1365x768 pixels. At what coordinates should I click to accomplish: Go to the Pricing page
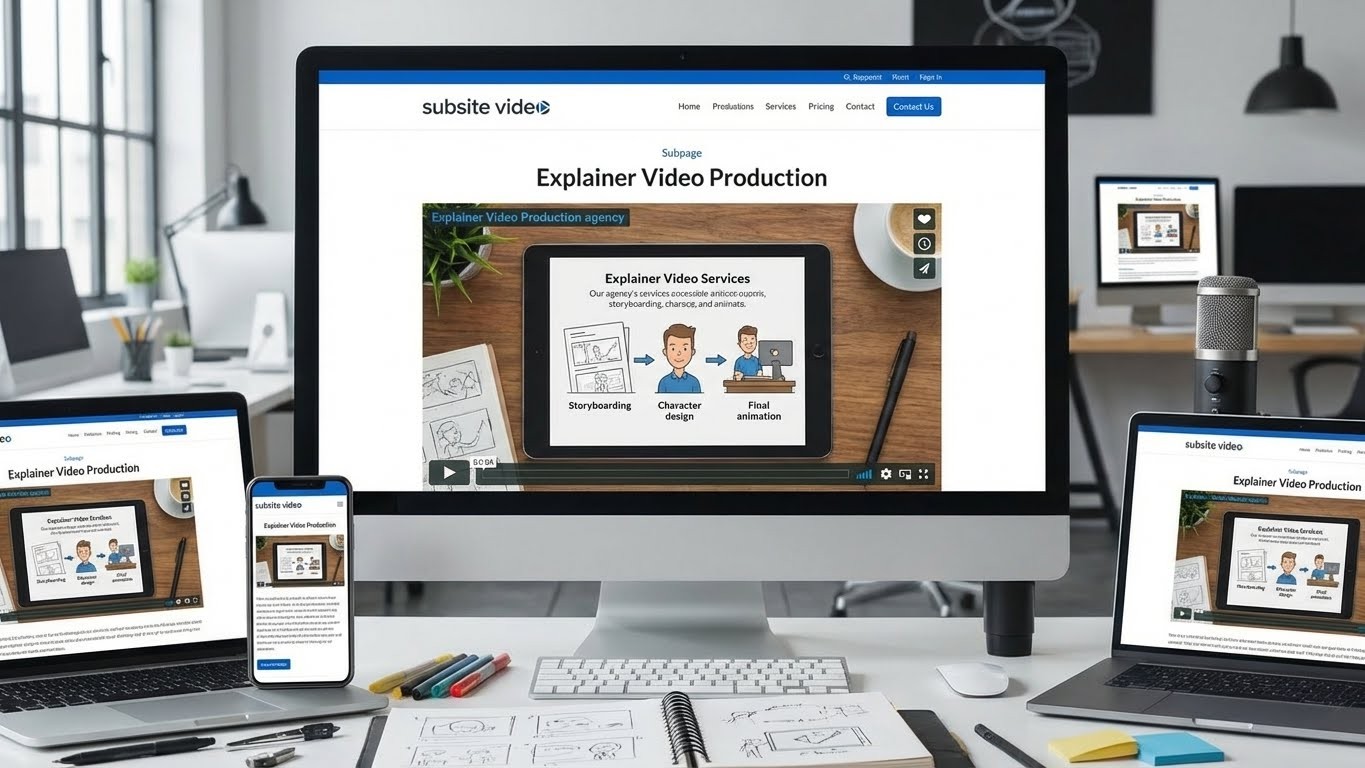(x=821, y=107)
